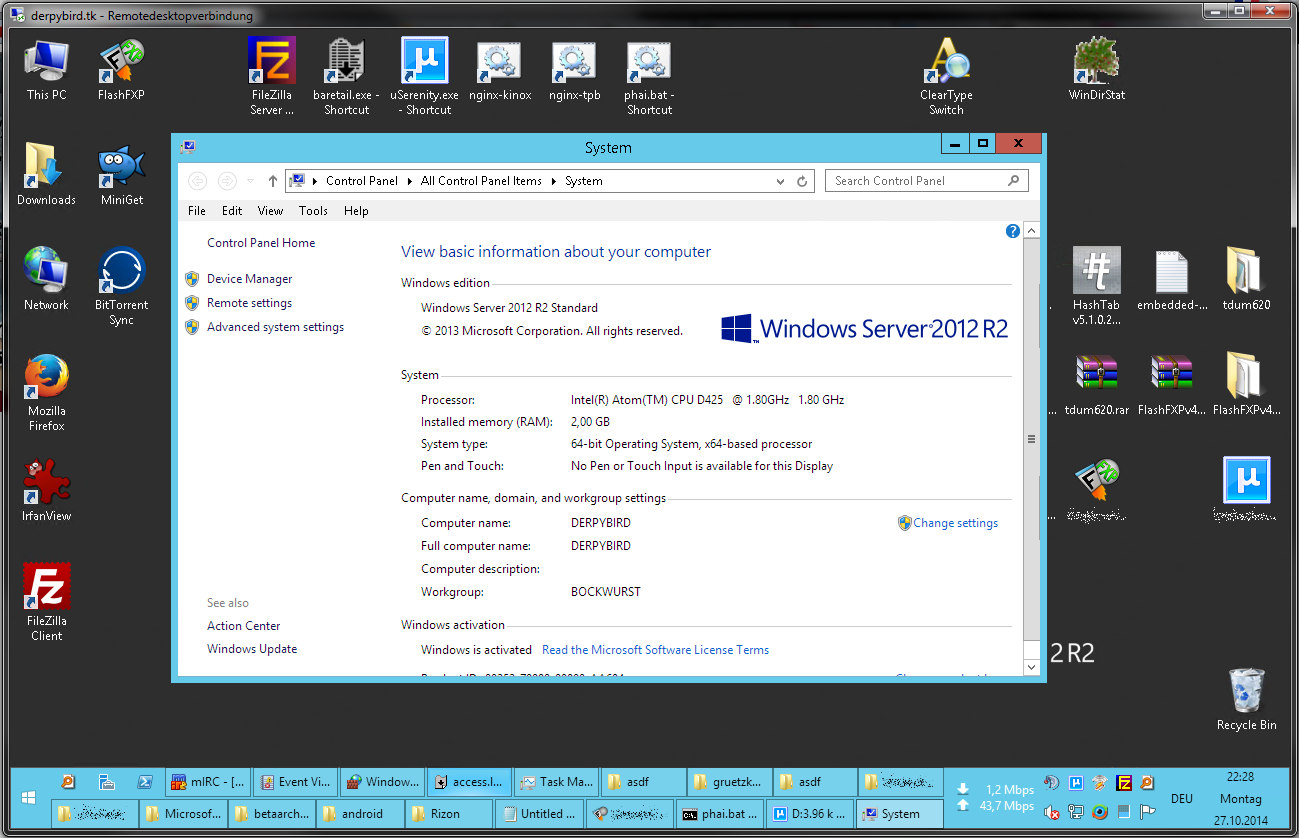Select the tdum620 folder on desktop

[x=1246, y=280]
